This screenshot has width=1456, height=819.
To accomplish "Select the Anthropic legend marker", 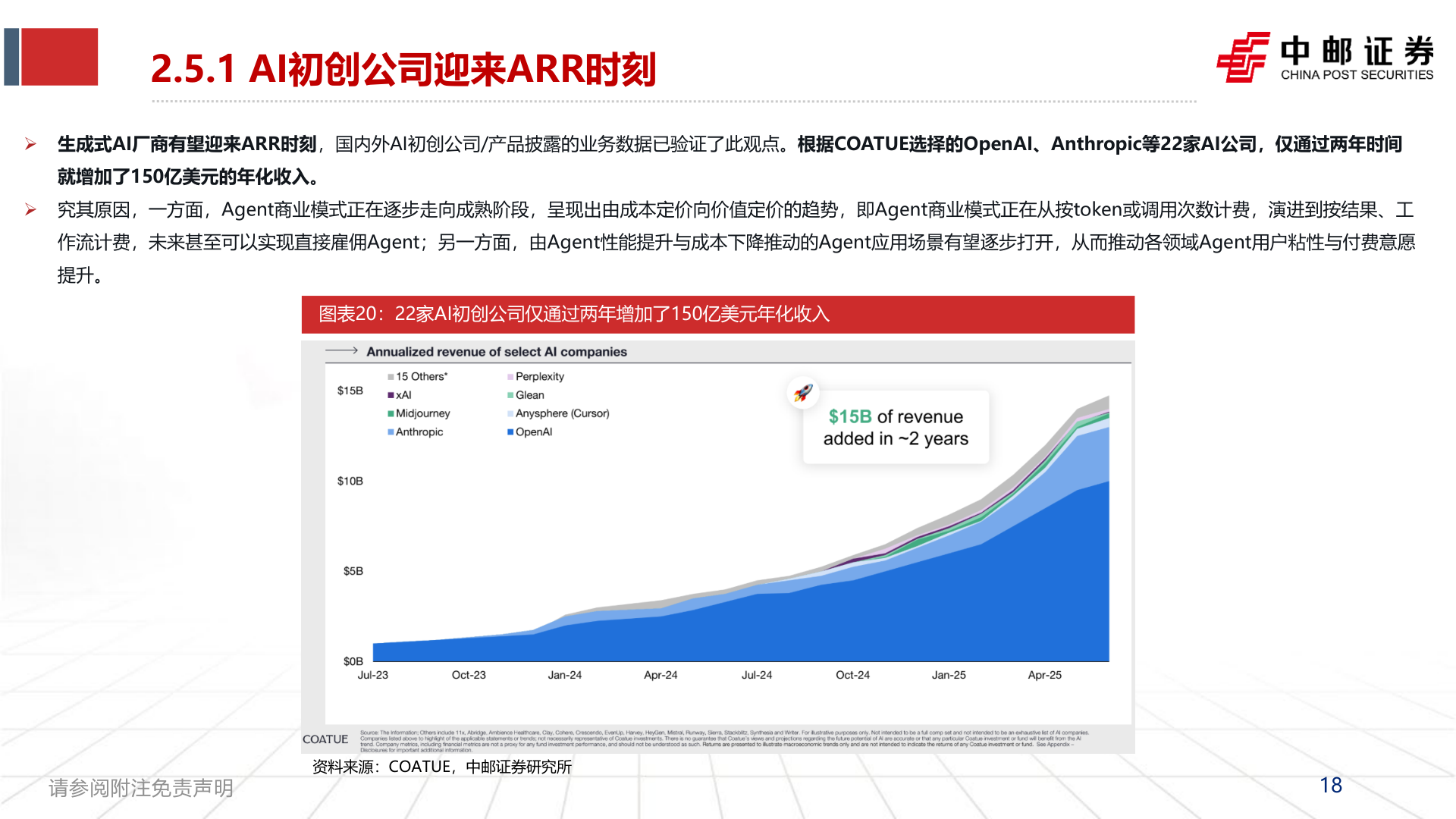I will pyautogui.click(x=390, y=431).
